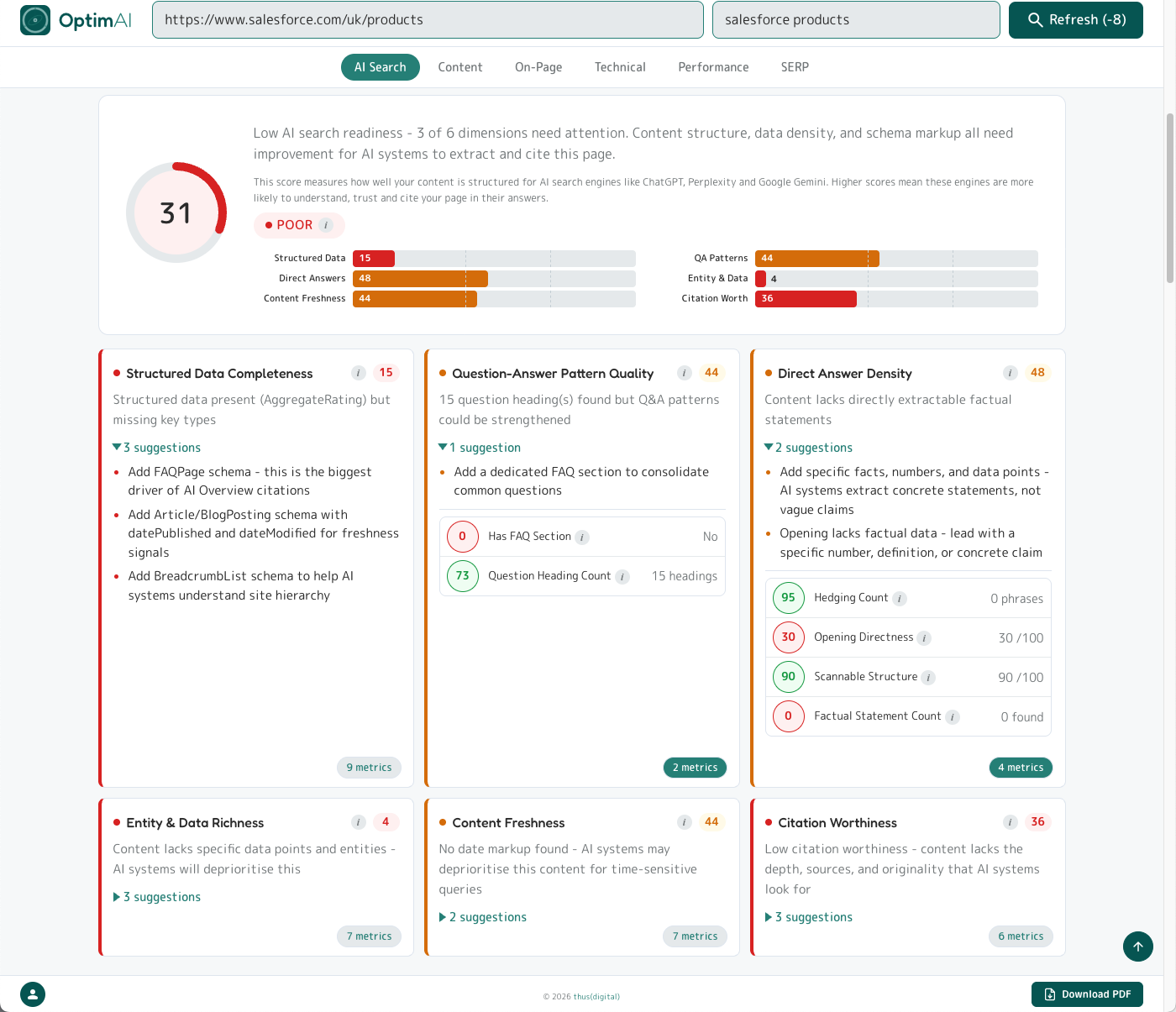Switch to the Content tab
Viewport: 1176px width, 1012px height.
coord(460,67)
